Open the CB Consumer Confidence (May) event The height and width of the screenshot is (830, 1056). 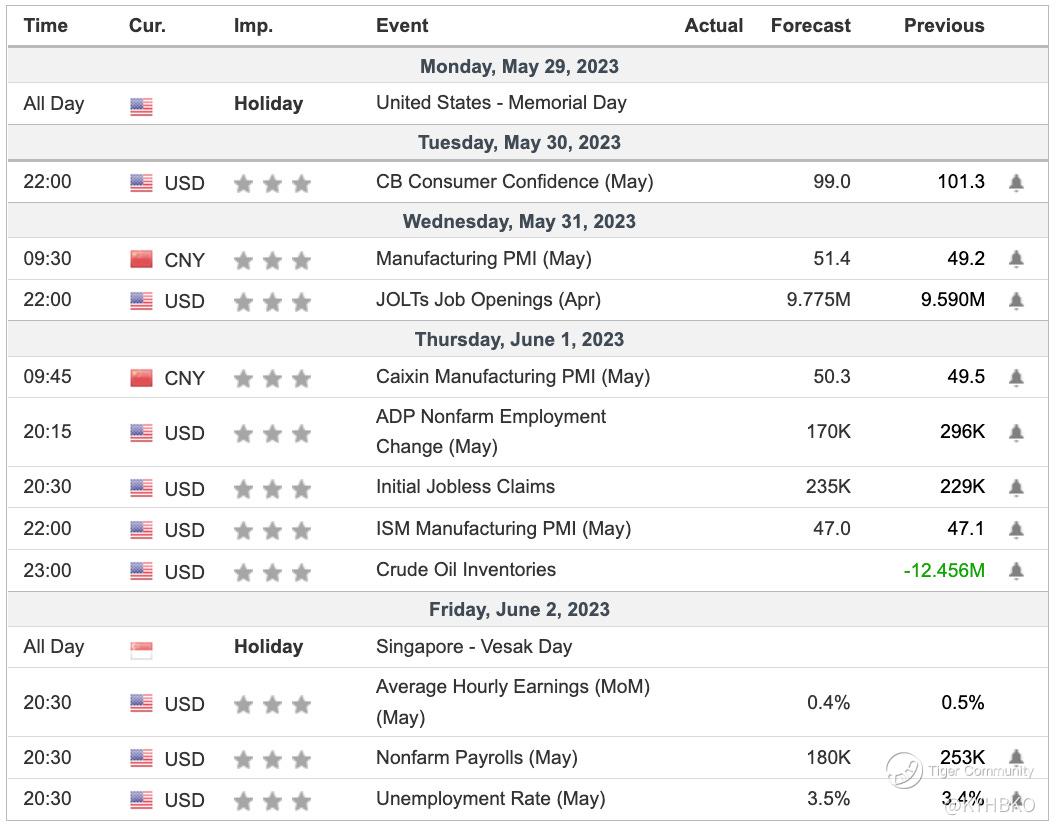514,182
